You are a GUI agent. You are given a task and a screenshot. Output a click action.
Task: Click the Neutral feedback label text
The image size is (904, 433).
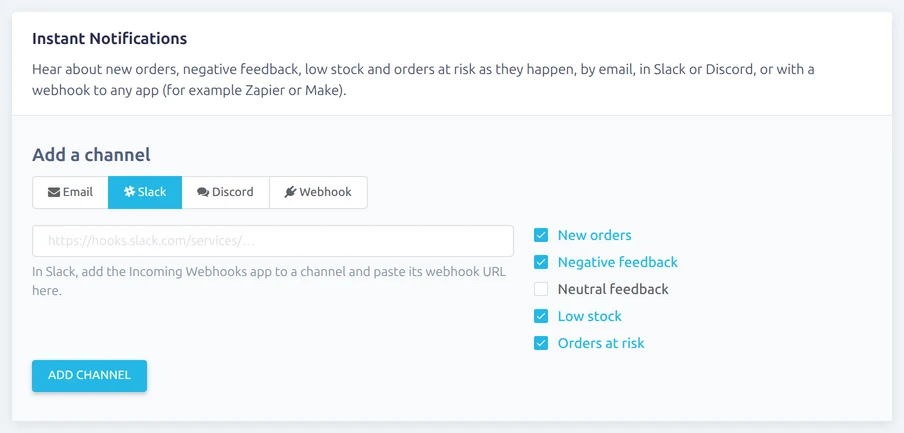click(613, 289)
